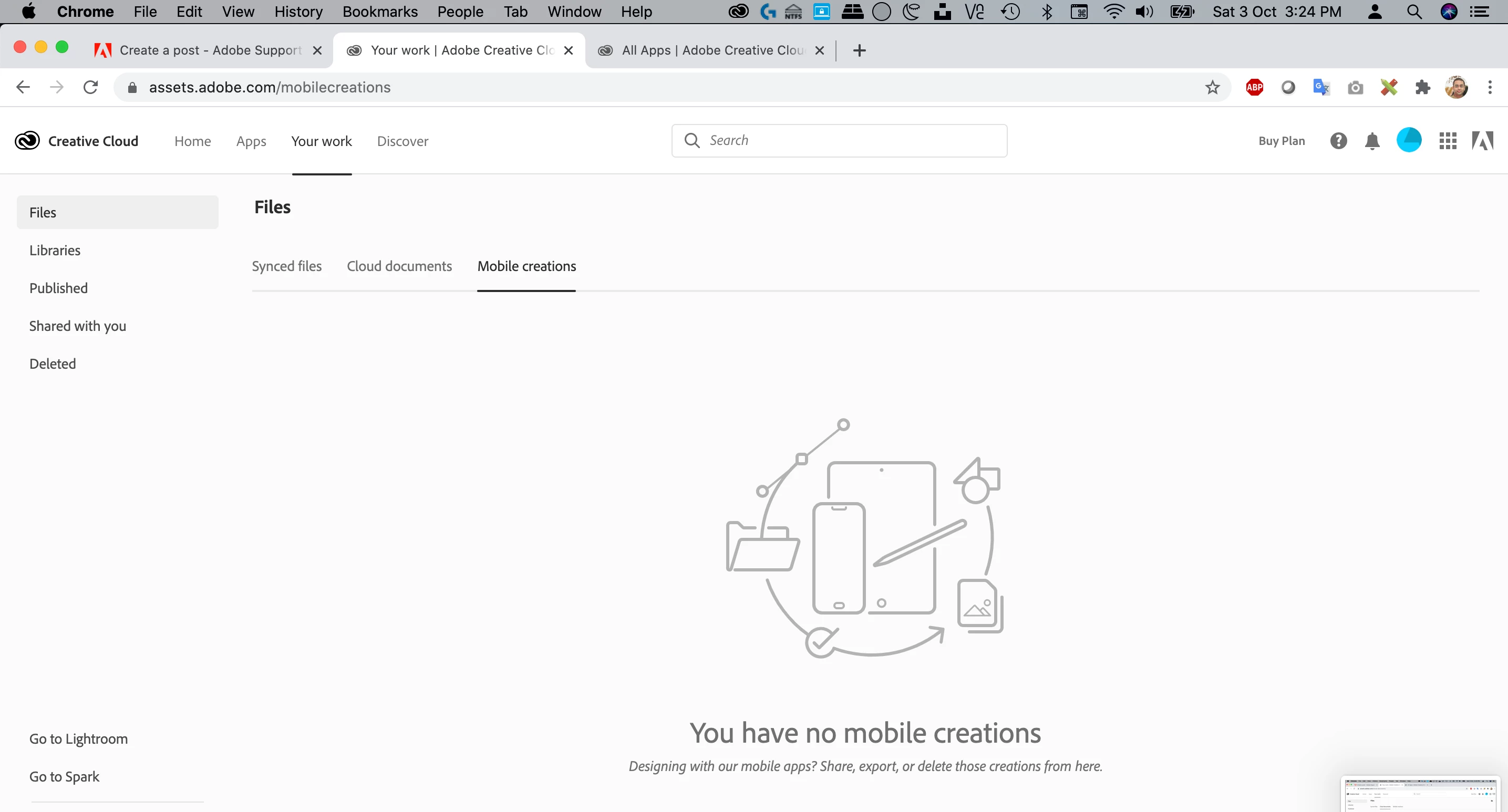Open the help question mark icon
1508x812 pixels.
1338,141
